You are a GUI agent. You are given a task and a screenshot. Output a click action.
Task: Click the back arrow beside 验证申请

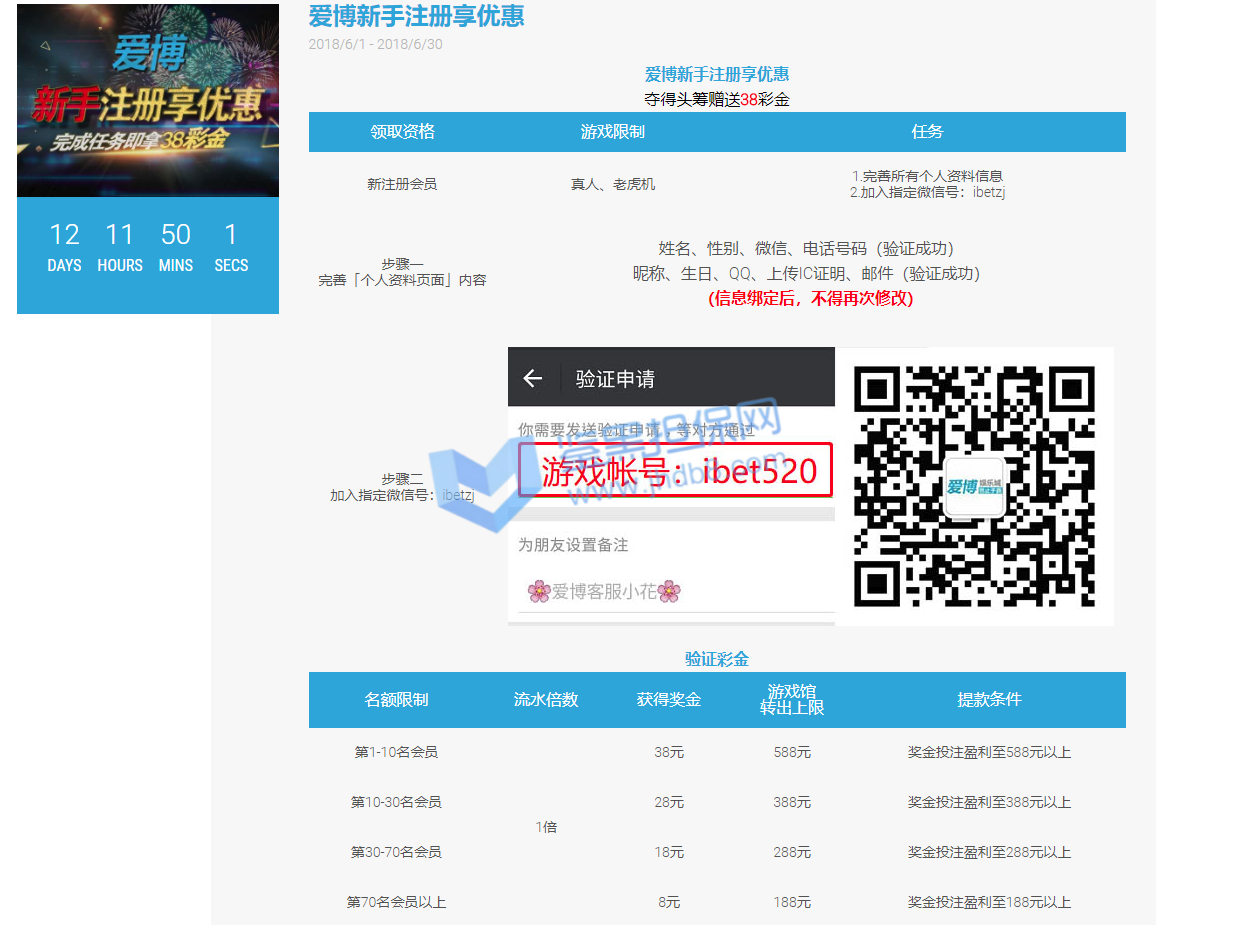[x=533, y=378]
